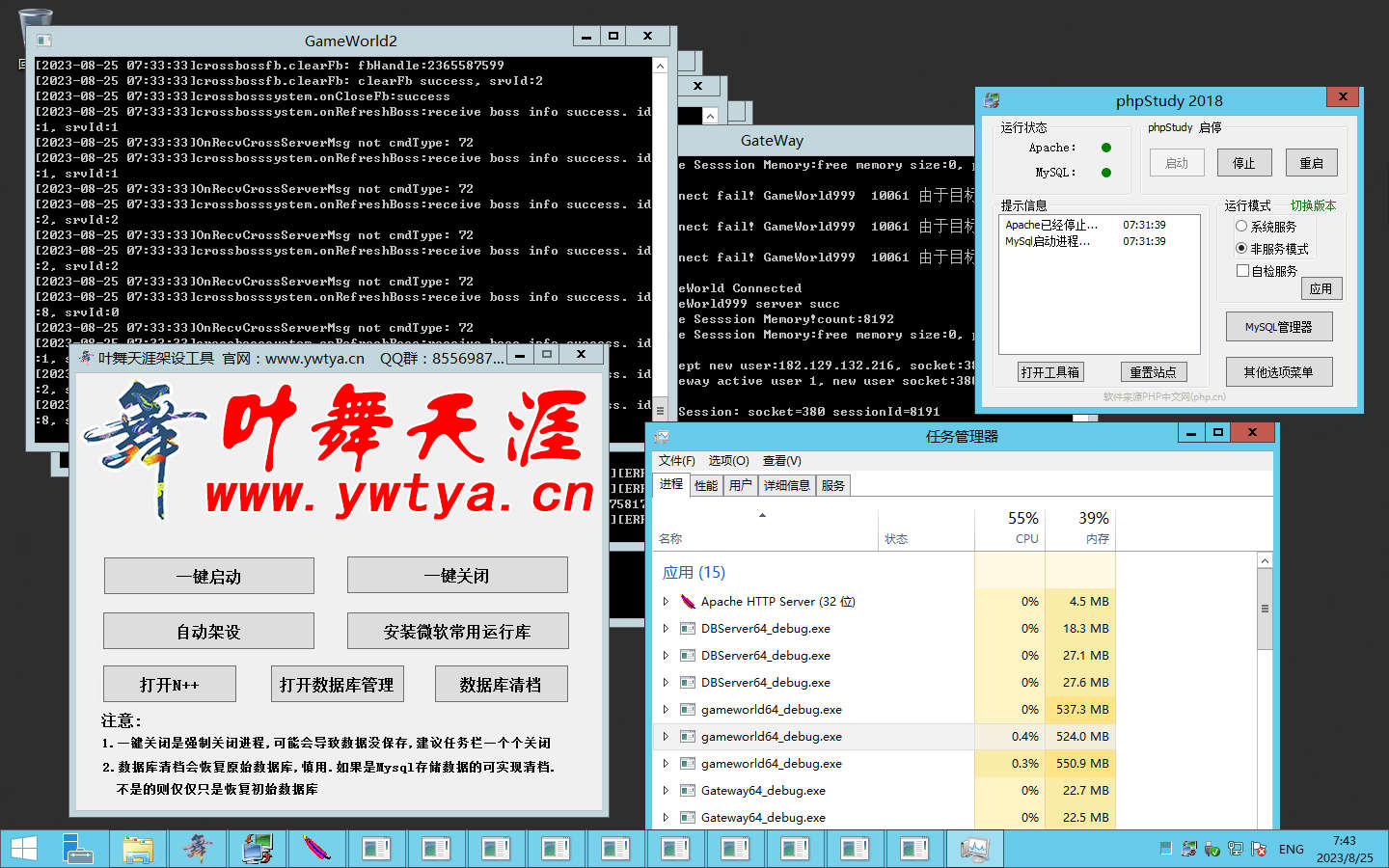Switch to the 性能 tab
This screenshot has width=1389, height=868.
pyautogui.click(x=706, y=485)
